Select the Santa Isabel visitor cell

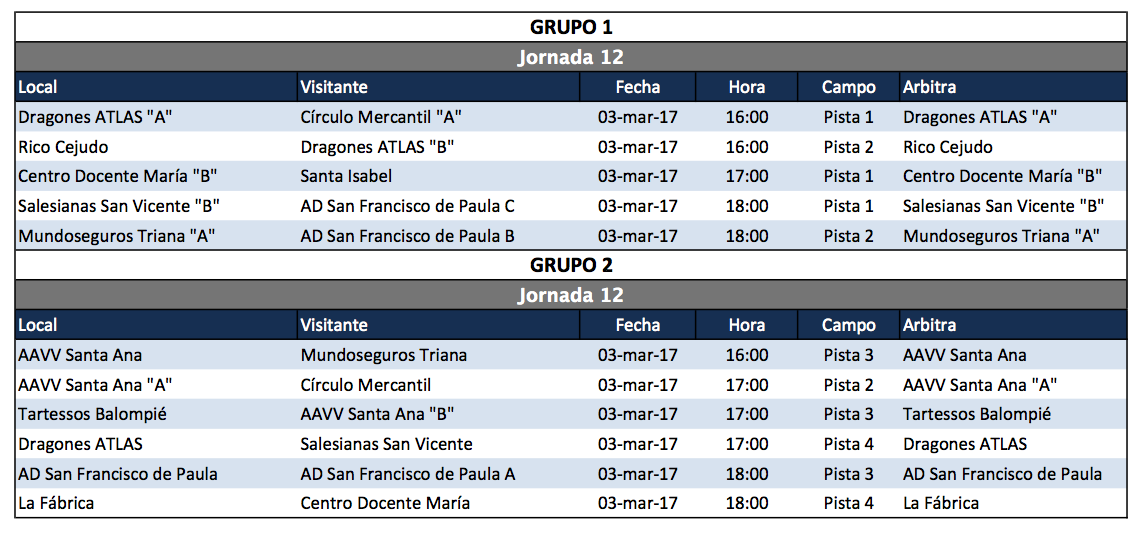pyautogui.click(x=346, y=177)
